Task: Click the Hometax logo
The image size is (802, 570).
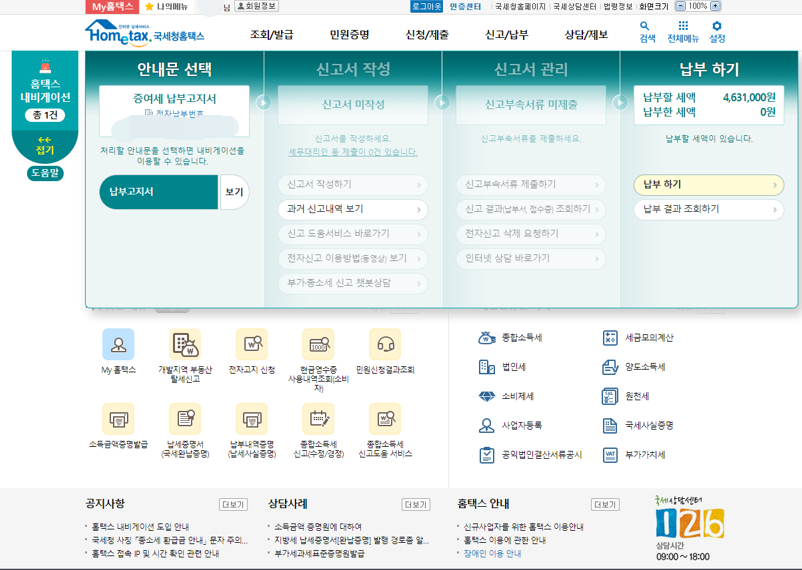Action: 145,33
